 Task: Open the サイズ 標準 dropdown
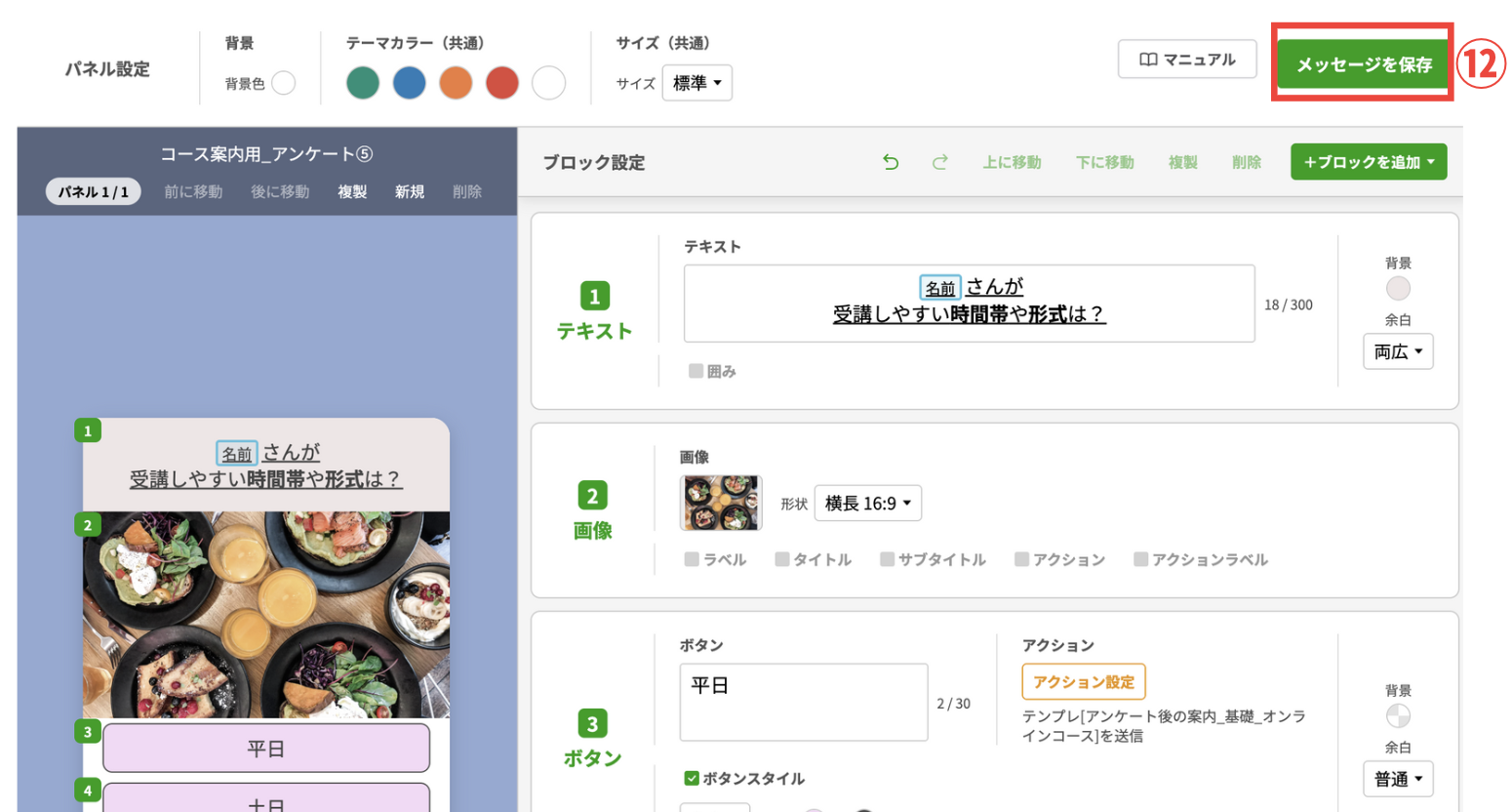click(x=696, y=83)
